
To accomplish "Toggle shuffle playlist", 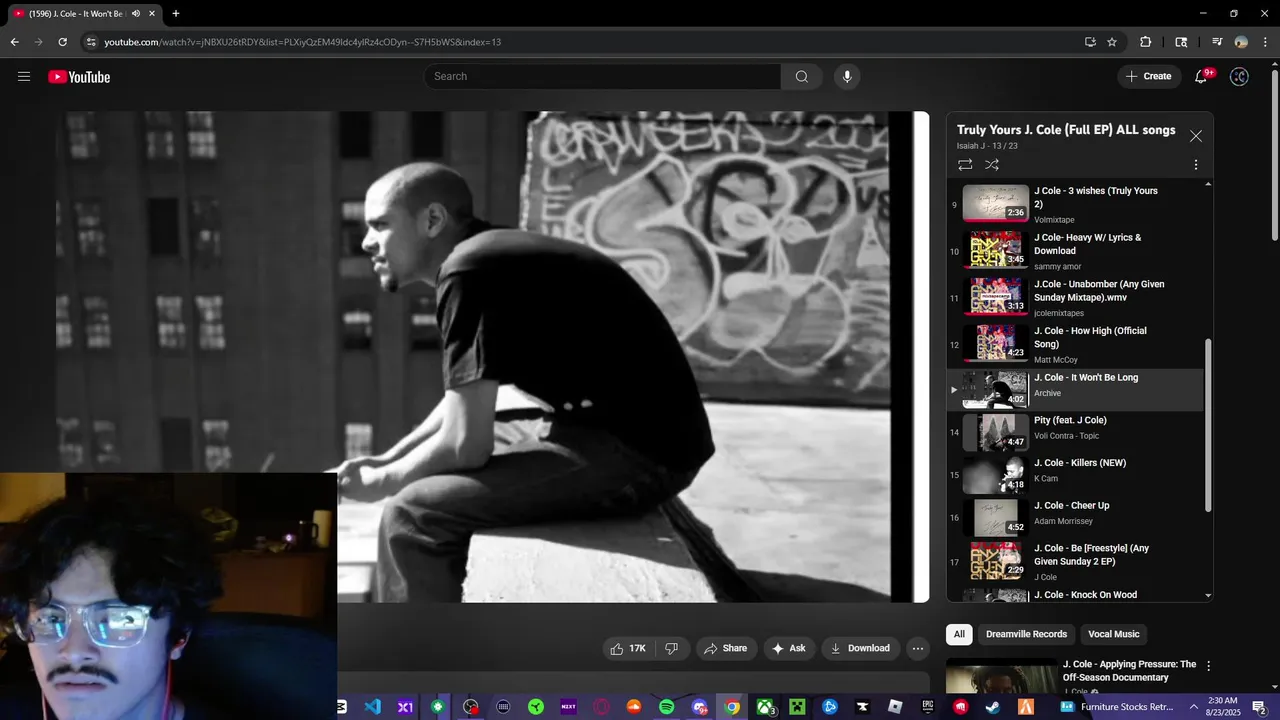I will click(x=992, y=165).
